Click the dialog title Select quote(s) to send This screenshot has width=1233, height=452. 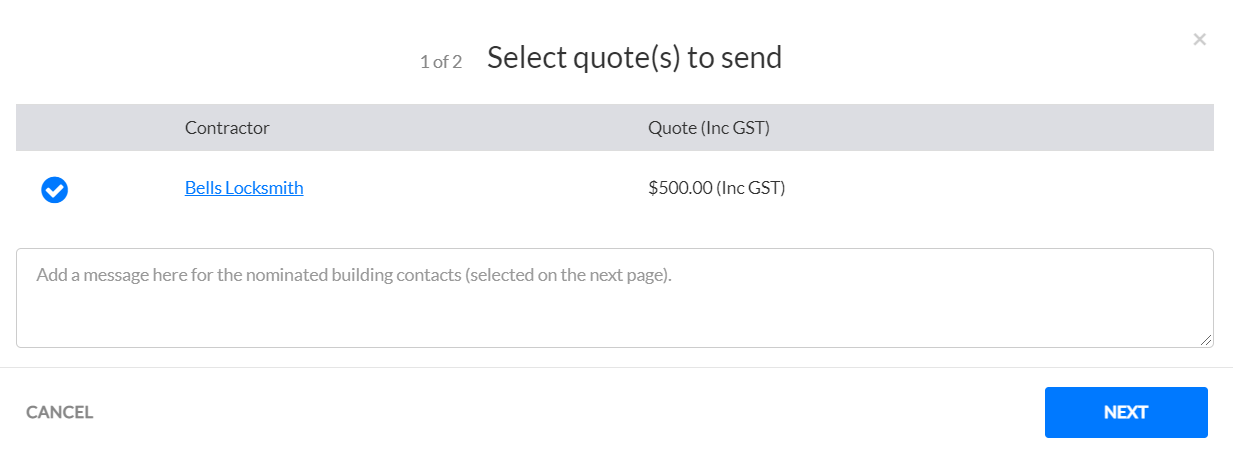[x=634, y=58]
